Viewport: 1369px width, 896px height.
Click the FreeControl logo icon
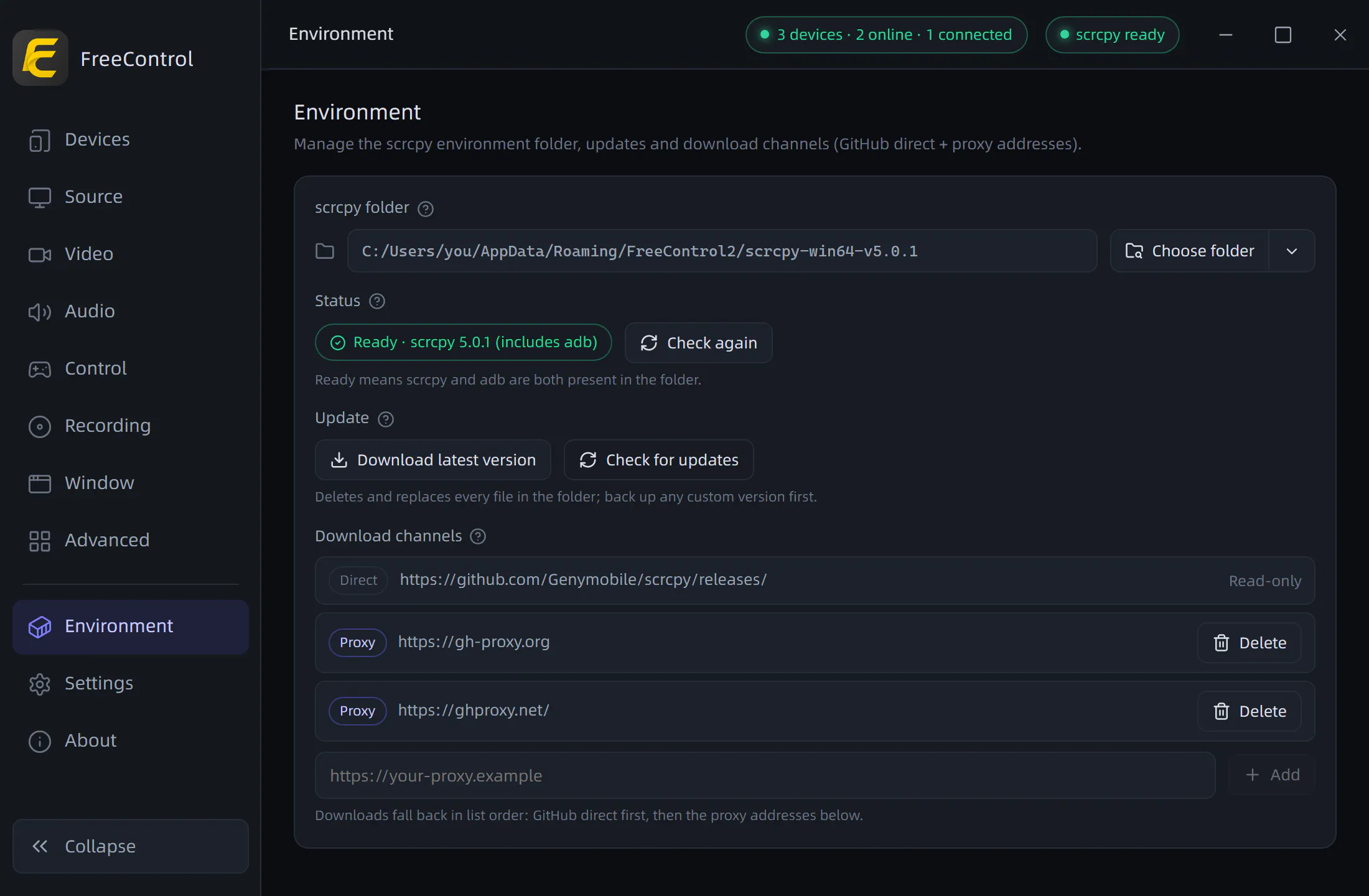tap(40, 58)
